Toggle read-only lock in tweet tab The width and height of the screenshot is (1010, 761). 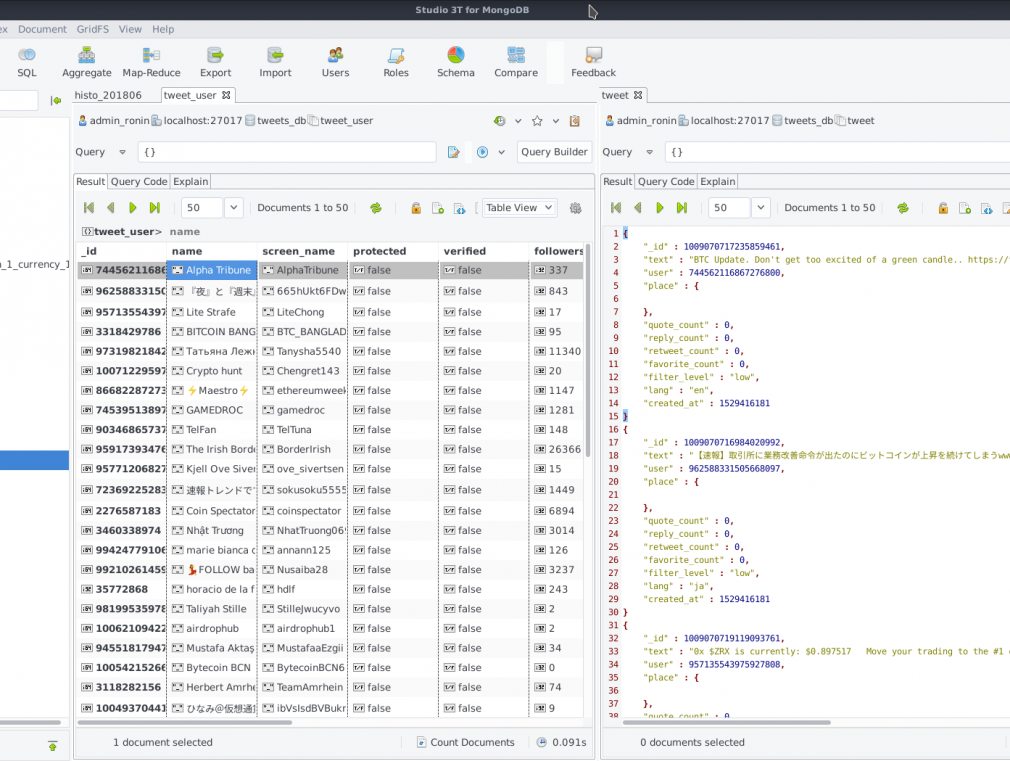click(x=943, y=207)
